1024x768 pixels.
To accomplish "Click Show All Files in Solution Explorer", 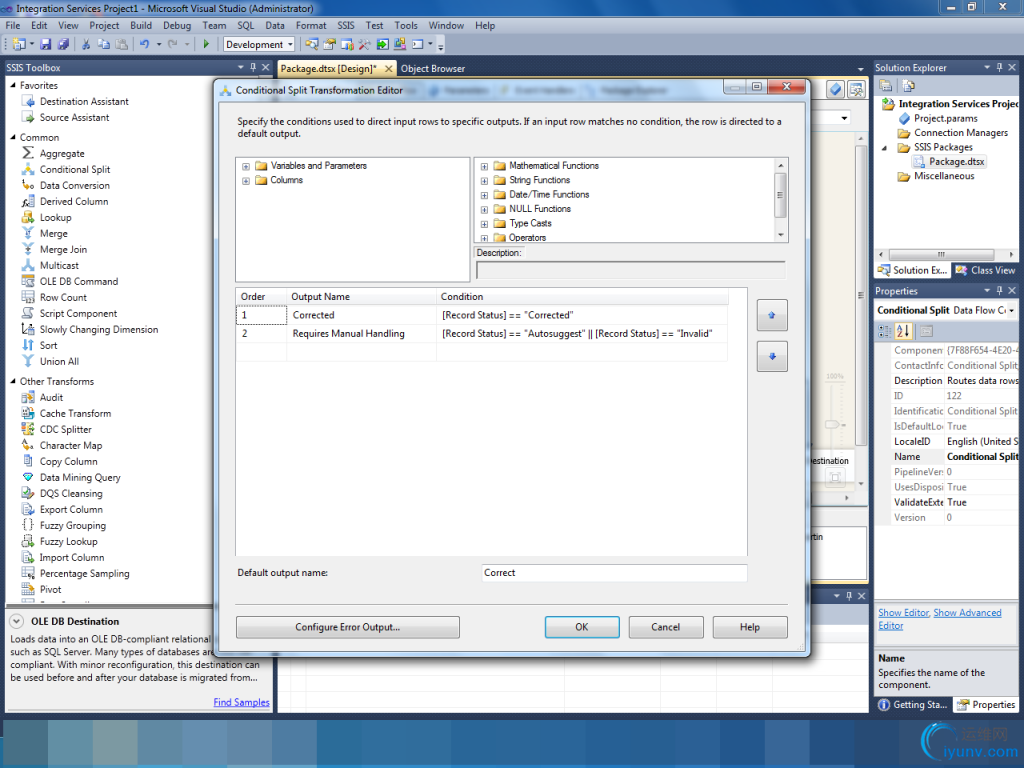I will tap(908, 86).
